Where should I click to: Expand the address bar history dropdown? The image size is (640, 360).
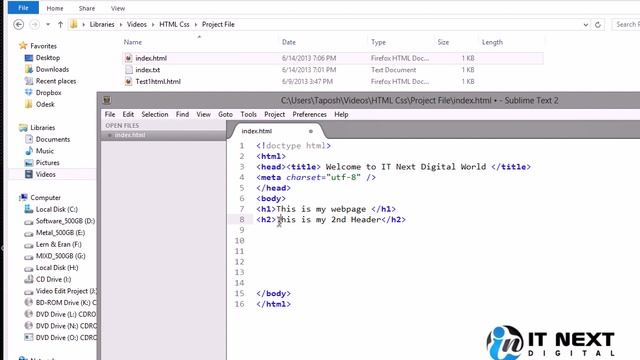586,24
